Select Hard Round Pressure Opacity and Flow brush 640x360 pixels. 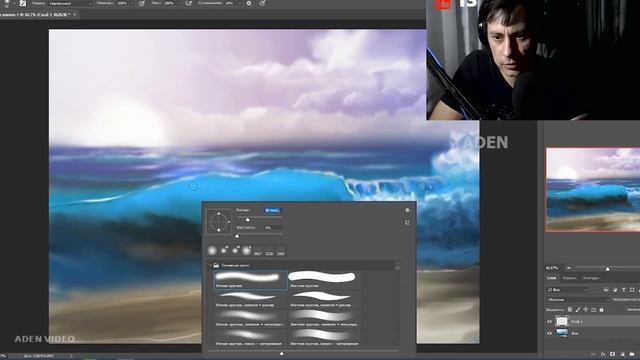pyautogui.click(x=324, y=337)
